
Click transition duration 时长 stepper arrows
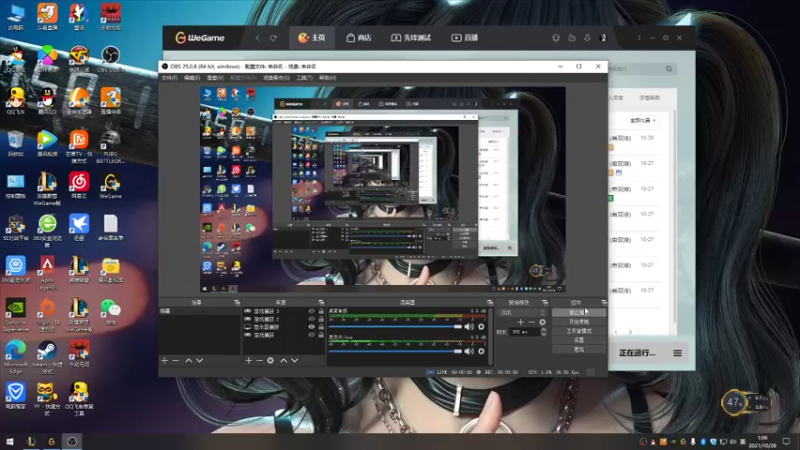543,332
